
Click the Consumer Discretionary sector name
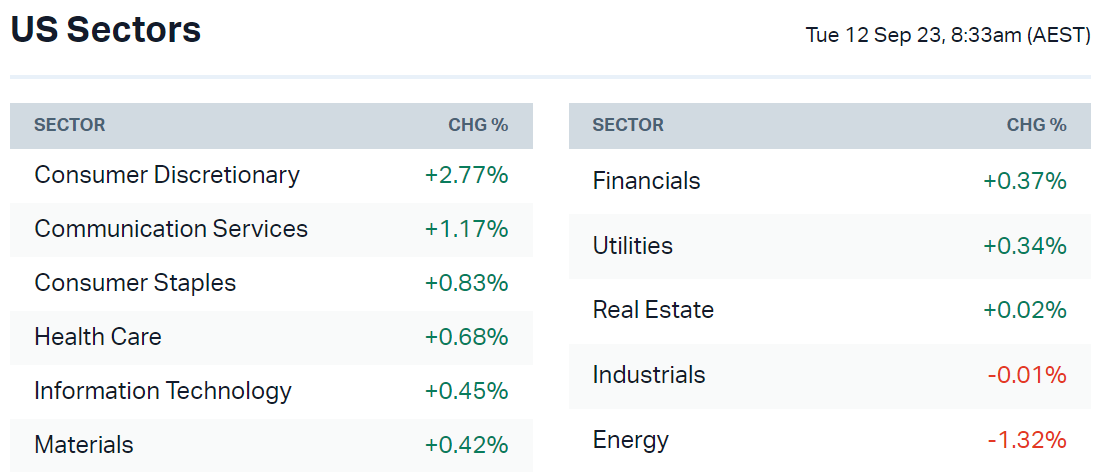coord(166,175)
